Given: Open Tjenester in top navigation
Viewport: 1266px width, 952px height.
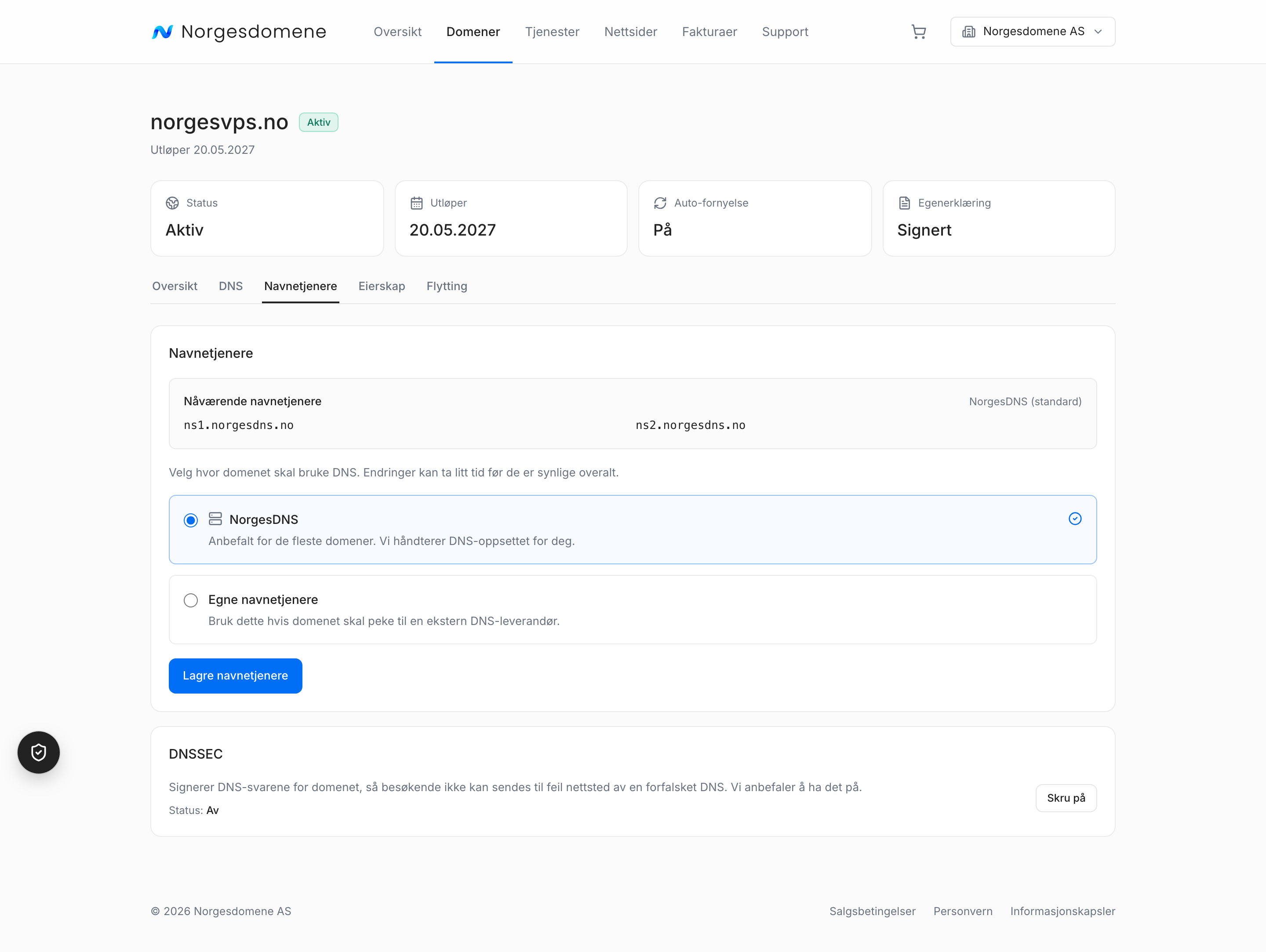Looking at the screenshot, I should [x=552, y=32].
